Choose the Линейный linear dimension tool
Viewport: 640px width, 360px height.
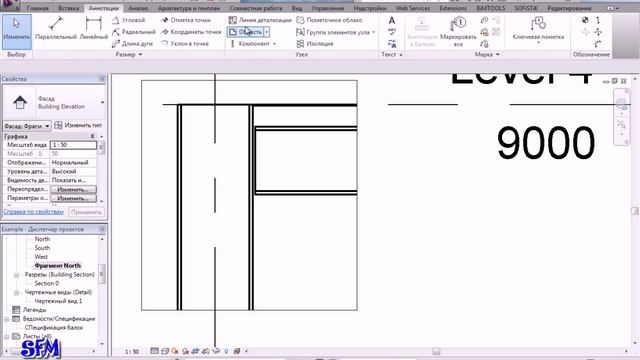pyautogui.click(x=93, y=29)
